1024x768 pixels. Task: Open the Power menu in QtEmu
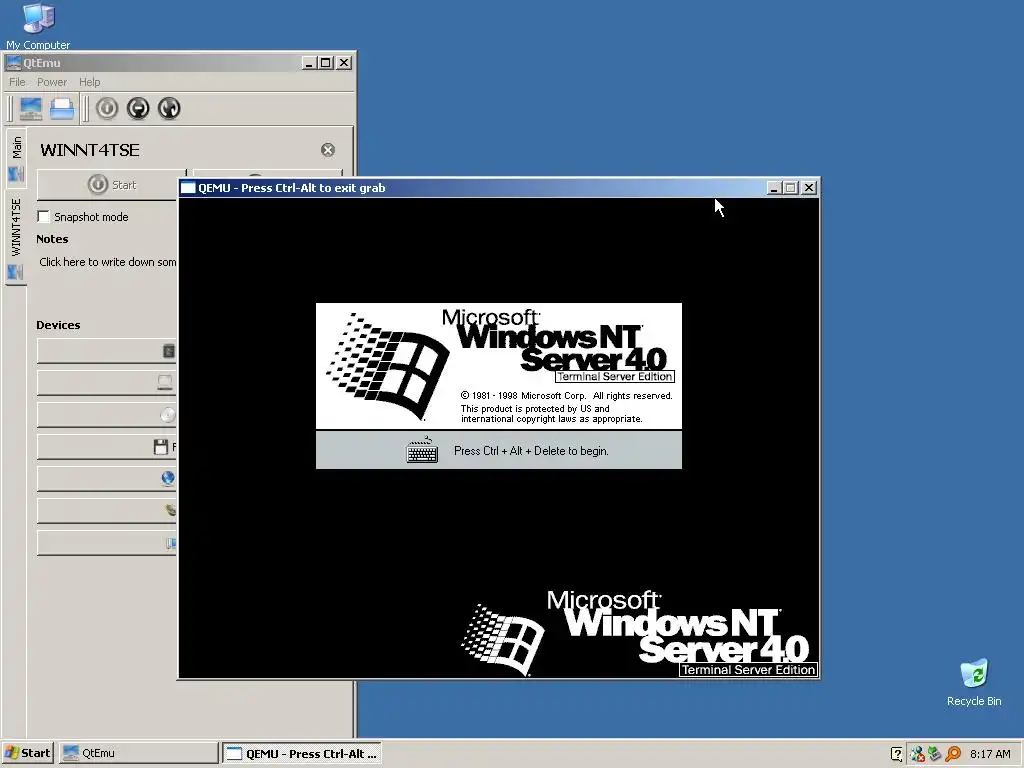pos(52,82)
